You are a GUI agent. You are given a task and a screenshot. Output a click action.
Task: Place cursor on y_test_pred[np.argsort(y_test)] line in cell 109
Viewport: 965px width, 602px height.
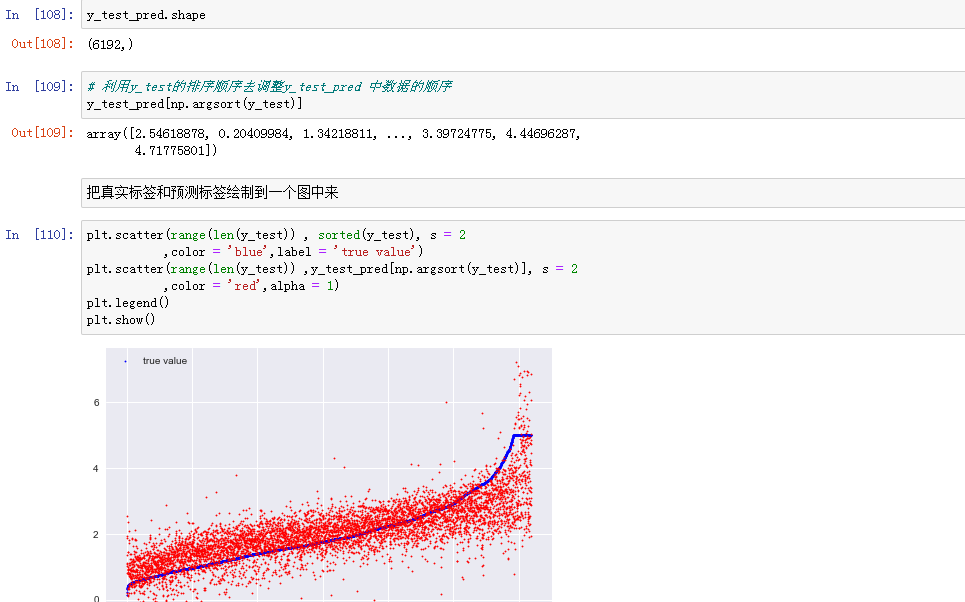pos(195,104)
